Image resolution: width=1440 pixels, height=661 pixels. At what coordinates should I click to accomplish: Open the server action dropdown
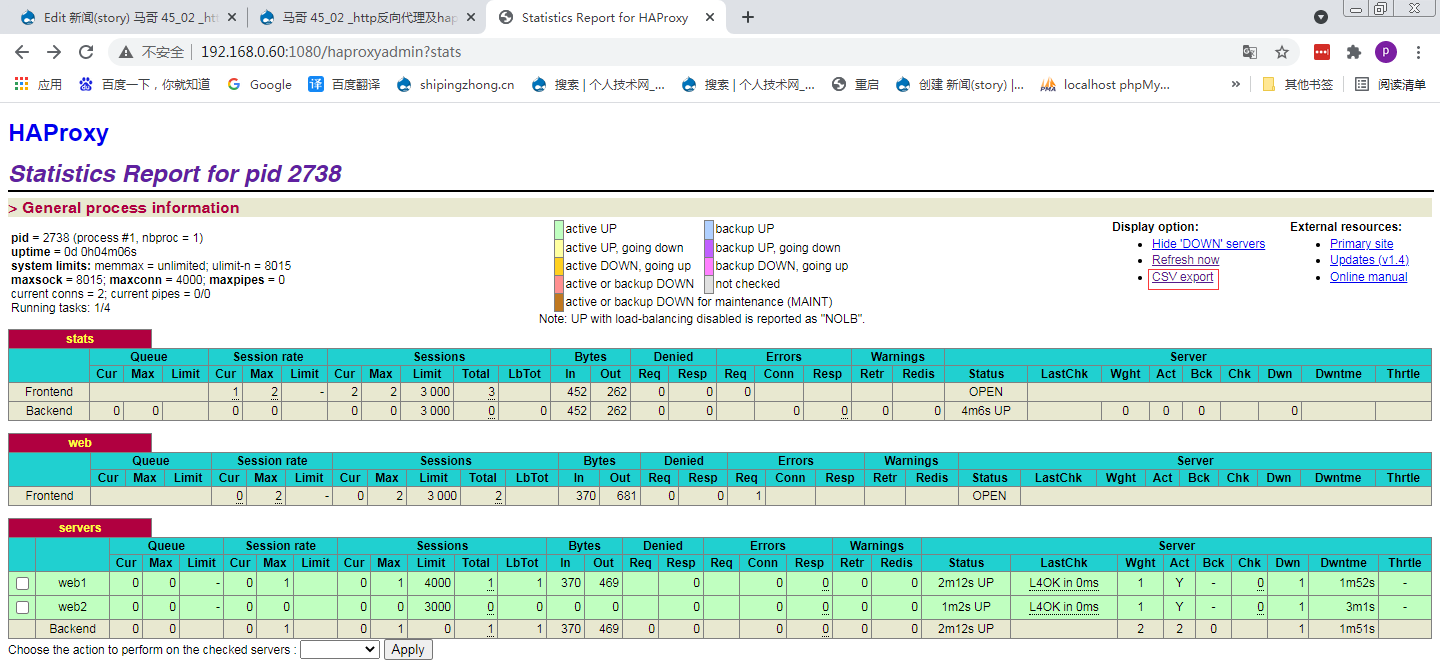340,650
